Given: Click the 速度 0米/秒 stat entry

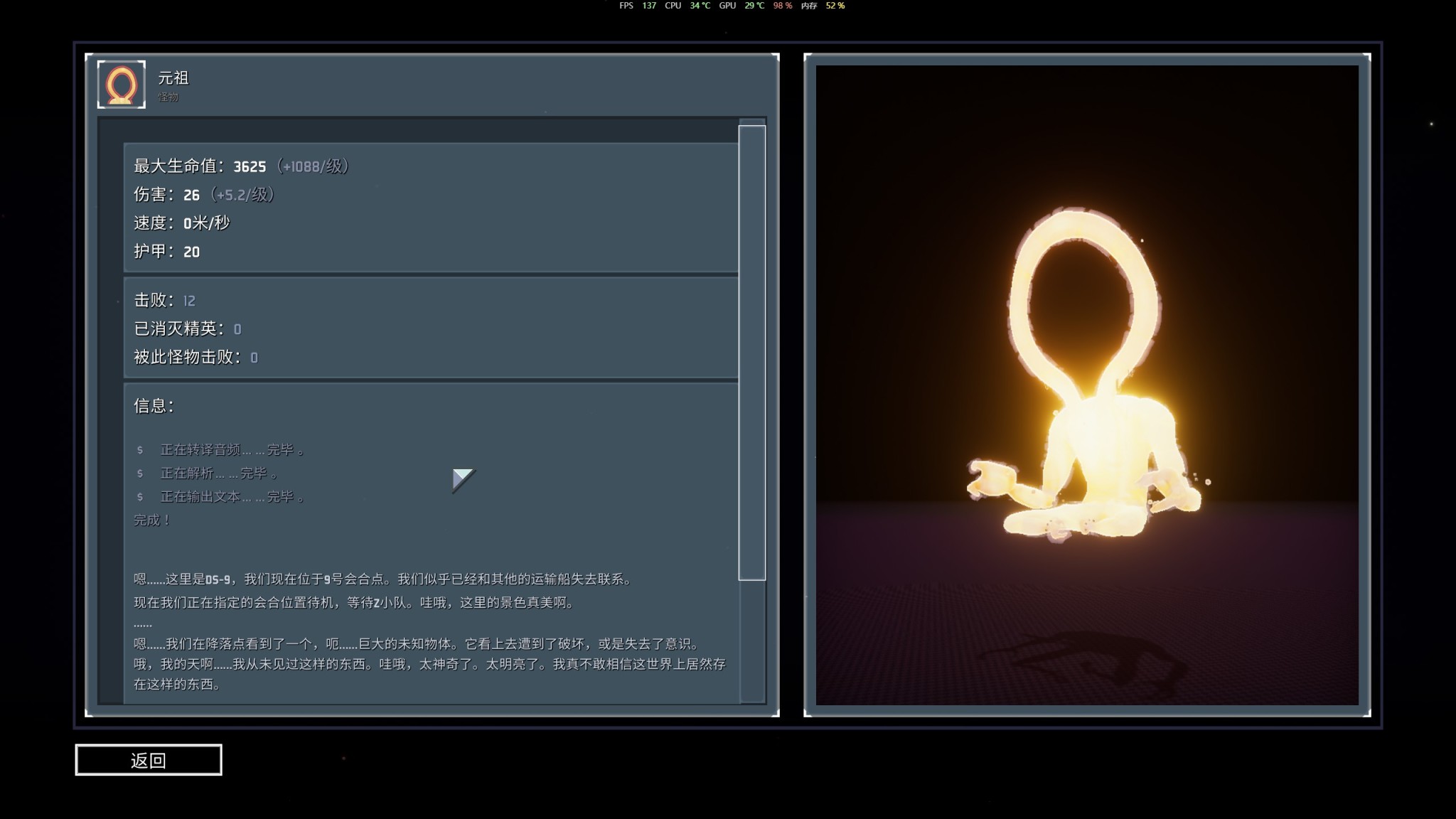Looking at the screenshot, I should (x=182, y=223).
